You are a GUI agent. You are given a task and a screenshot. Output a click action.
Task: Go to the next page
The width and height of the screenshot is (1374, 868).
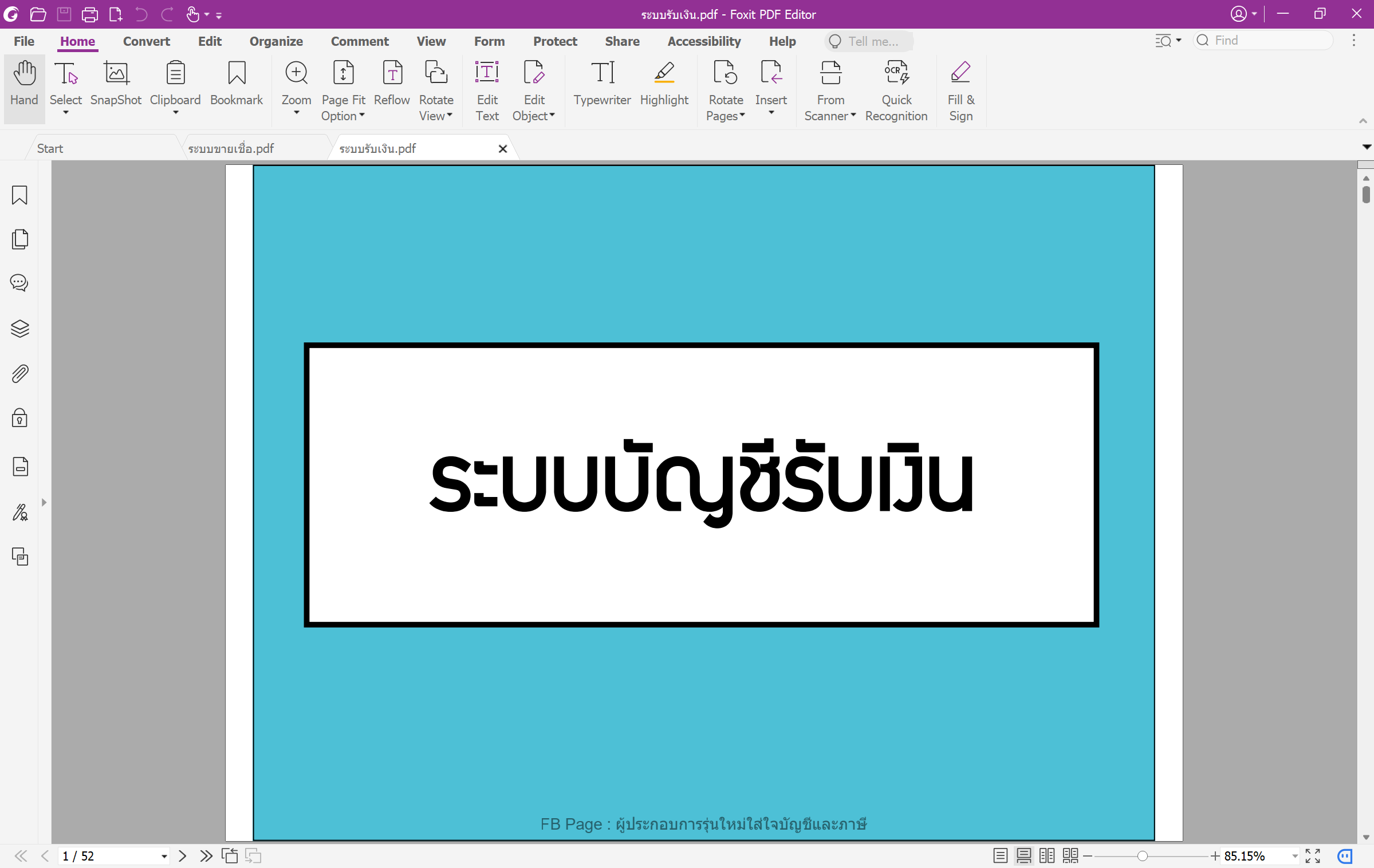pyautogui.click(x=182, y=856)
